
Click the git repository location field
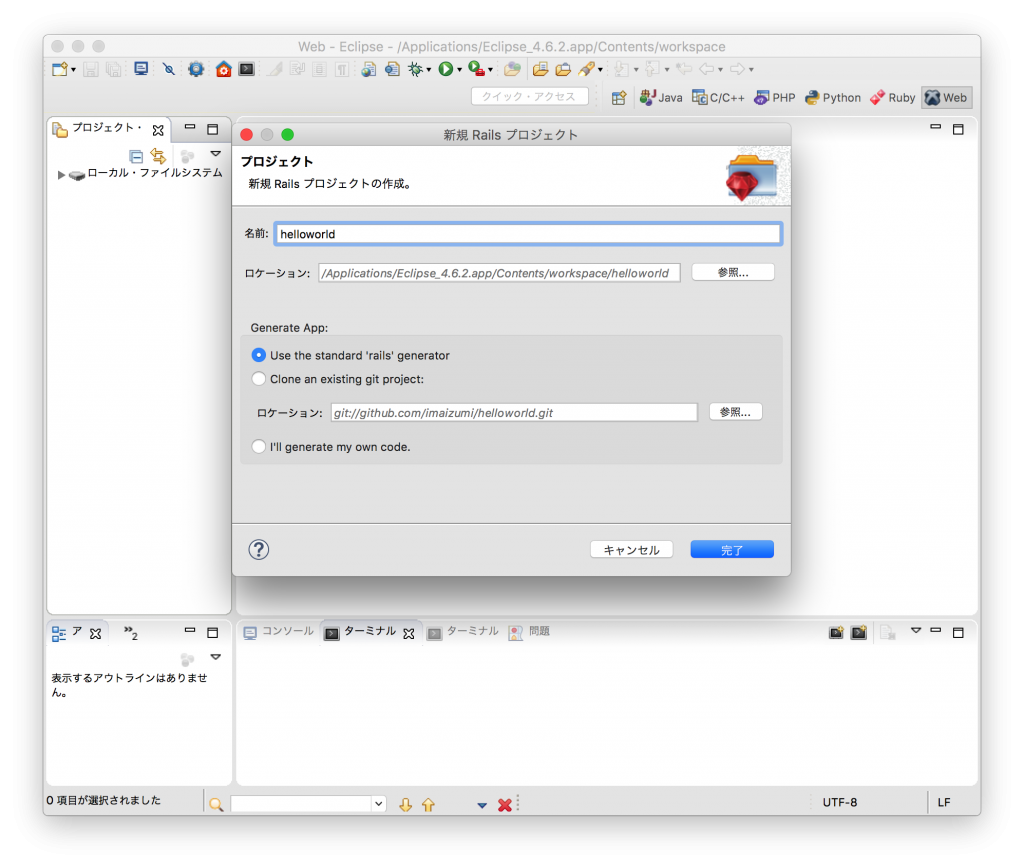point(514,413)
